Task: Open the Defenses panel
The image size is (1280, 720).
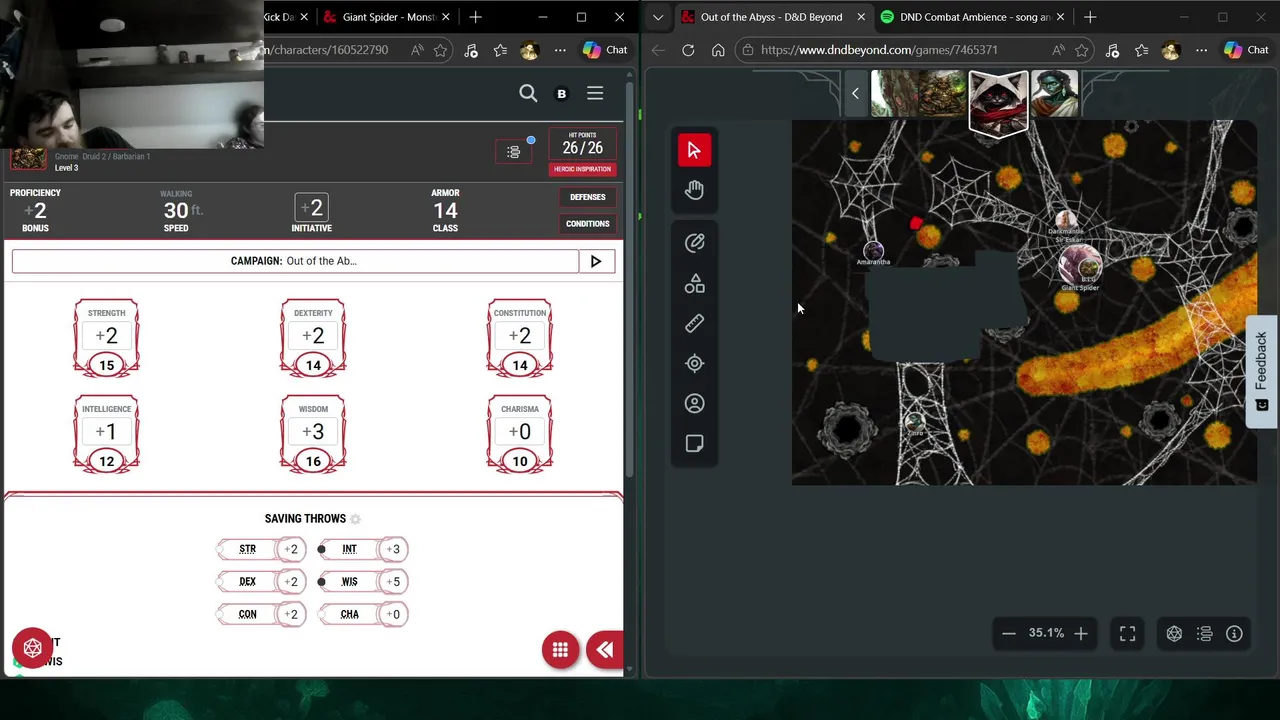Action: (588, 197)
